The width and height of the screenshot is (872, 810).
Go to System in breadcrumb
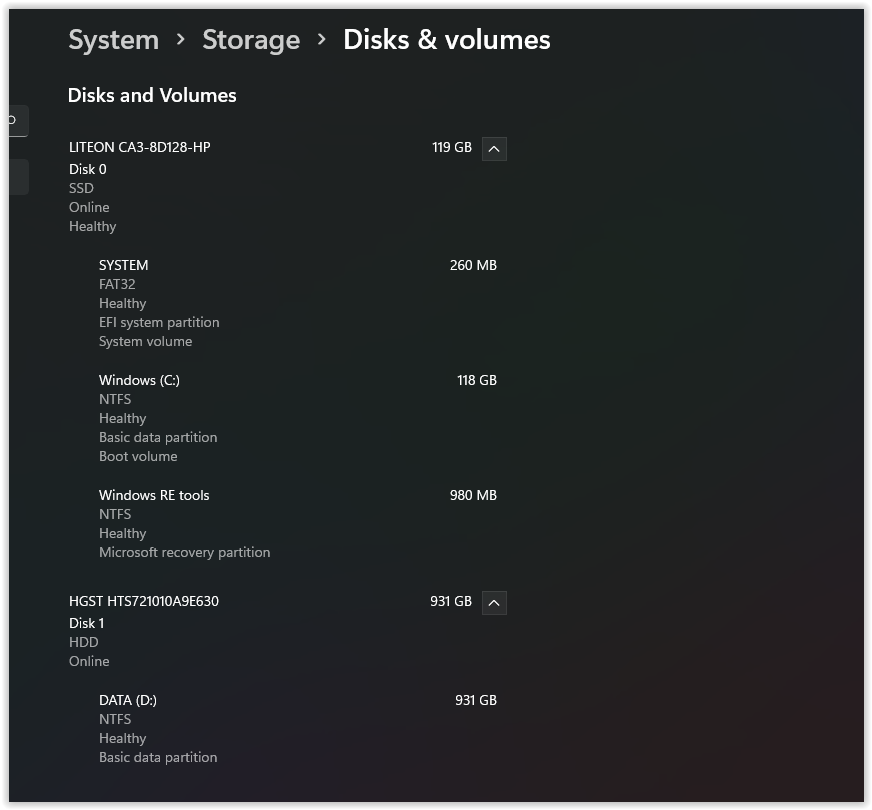(x=113, y=40)
